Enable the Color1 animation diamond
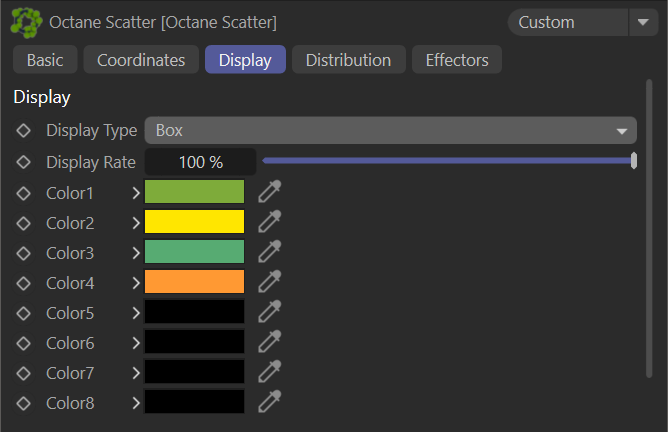Viewport: 668px width, 432px height. (x=24, y=193)
